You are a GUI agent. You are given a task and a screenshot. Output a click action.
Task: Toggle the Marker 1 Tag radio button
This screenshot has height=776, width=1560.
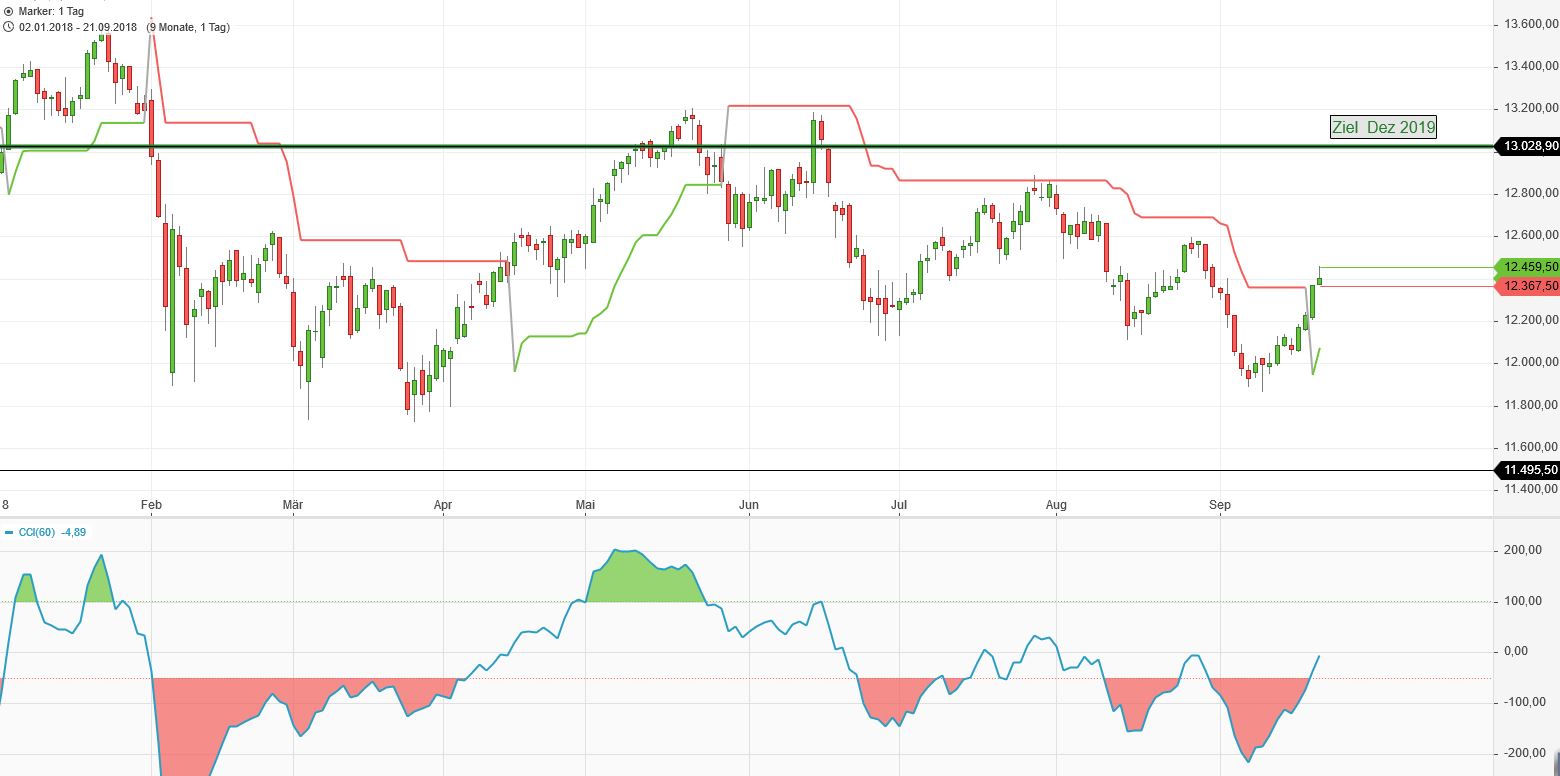tap(10, 11)
